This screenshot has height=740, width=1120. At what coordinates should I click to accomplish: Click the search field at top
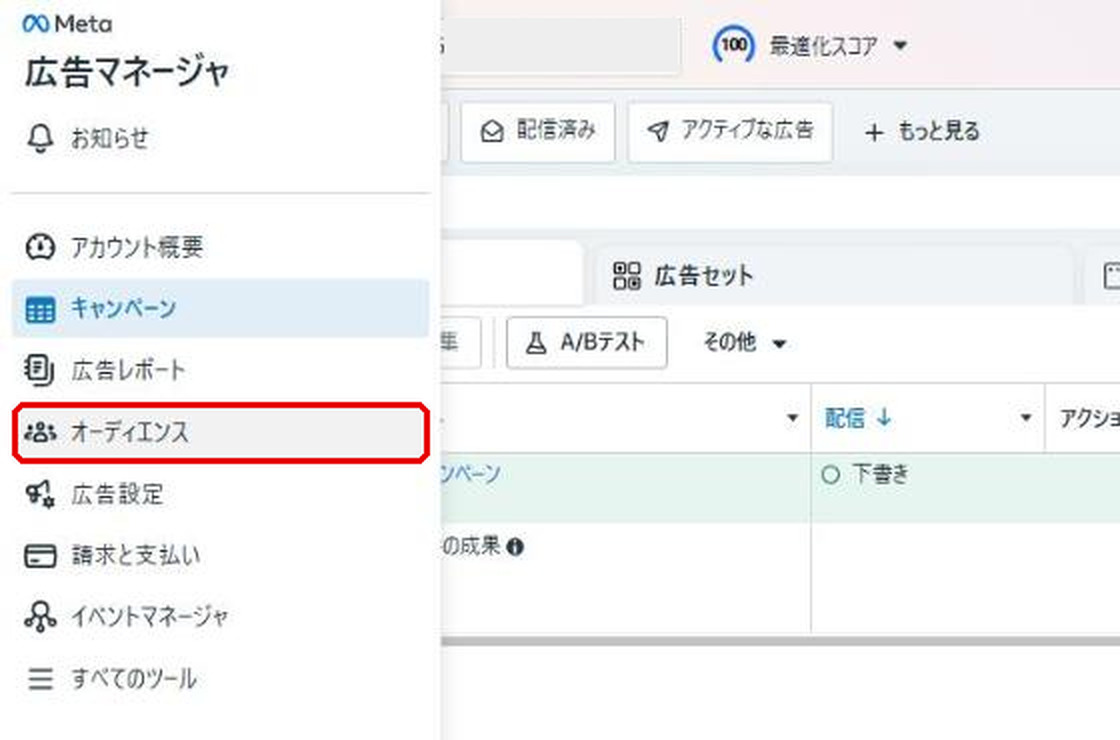click(x=561, y=45)
